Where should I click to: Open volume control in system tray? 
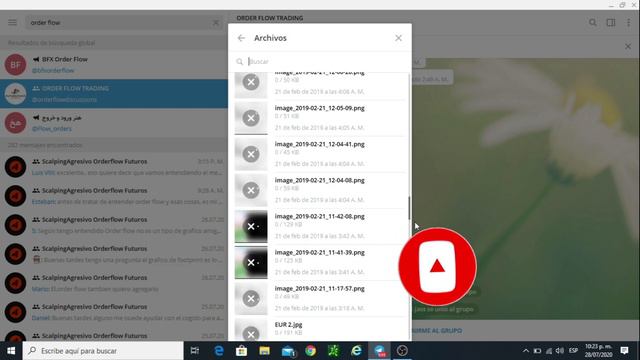(x=560, y=351)
